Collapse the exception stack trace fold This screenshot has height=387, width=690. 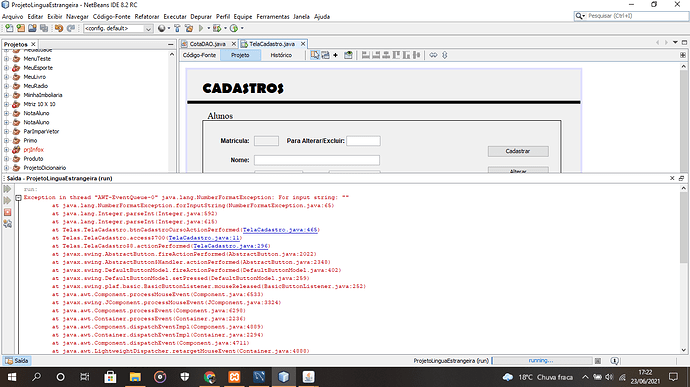click(18, 198)
